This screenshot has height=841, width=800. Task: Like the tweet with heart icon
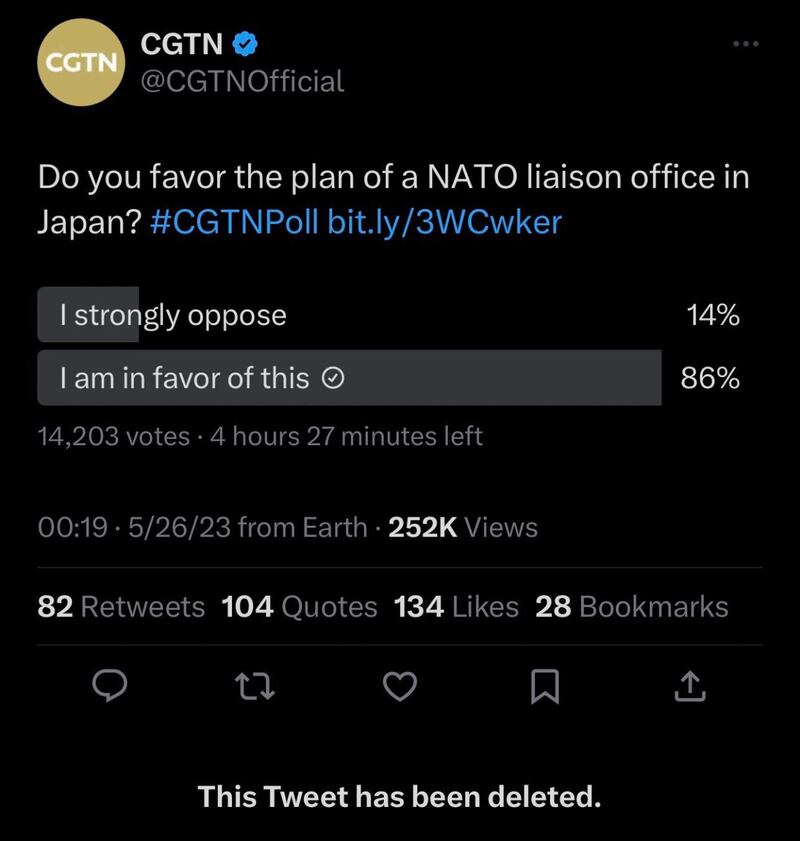400,685
